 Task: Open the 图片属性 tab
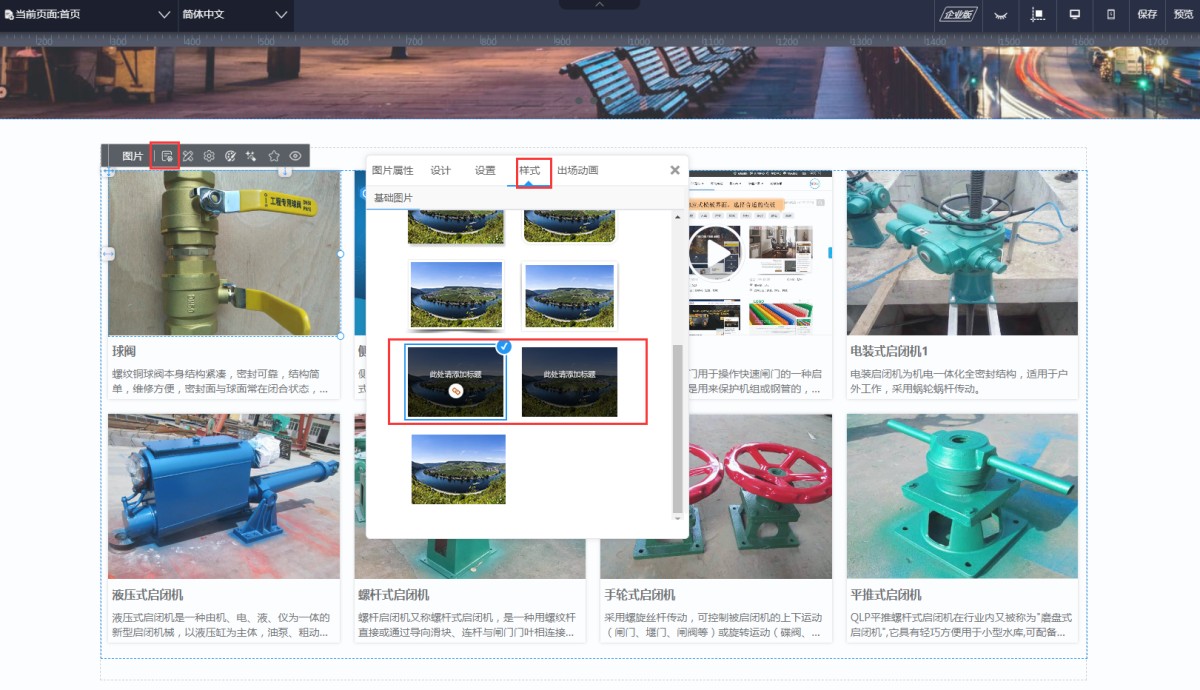(392, 170)
